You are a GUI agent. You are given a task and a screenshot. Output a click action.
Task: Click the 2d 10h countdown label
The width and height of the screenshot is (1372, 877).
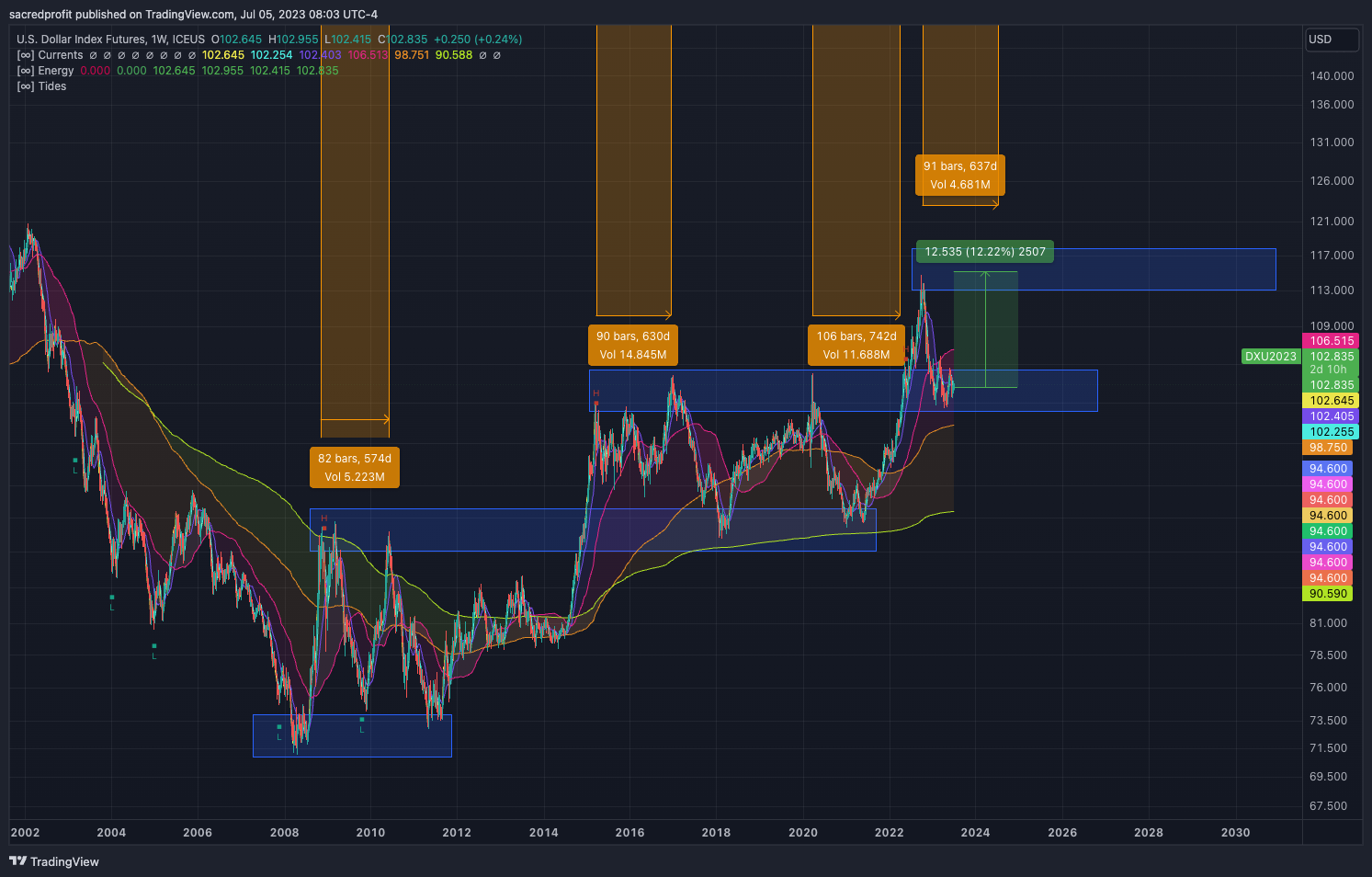coord(1328,370)
